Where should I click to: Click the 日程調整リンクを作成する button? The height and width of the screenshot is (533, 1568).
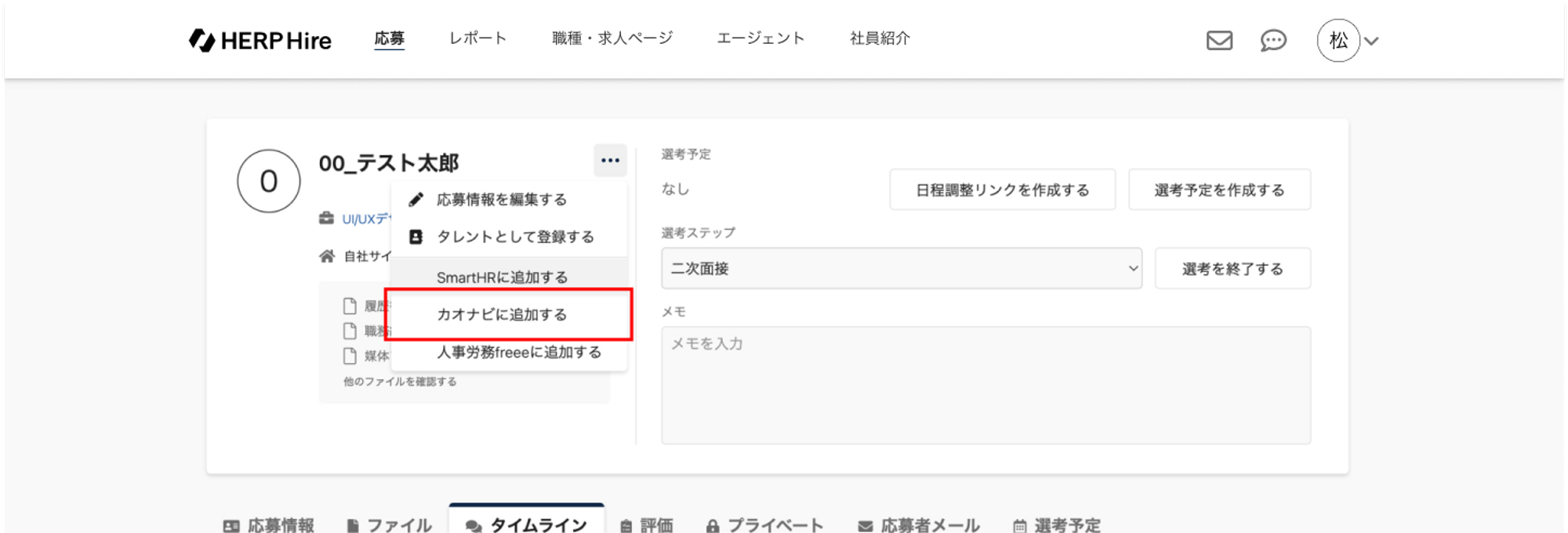(x=1003, y=190)
